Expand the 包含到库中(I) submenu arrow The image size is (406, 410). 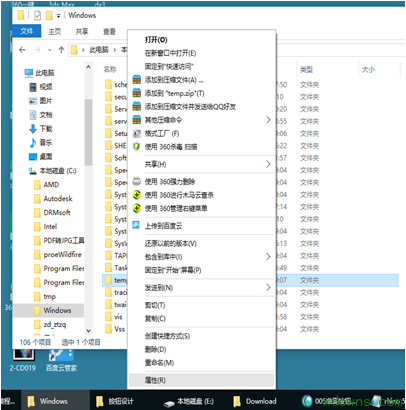click(x=268, y=256)
